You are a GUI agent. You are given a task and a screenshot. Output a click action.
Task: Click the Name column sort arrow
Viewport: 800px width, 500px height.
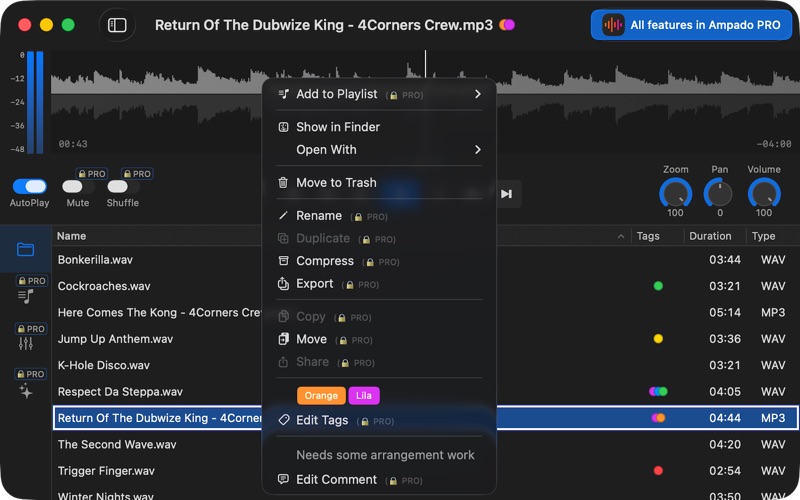pos(621,236)
